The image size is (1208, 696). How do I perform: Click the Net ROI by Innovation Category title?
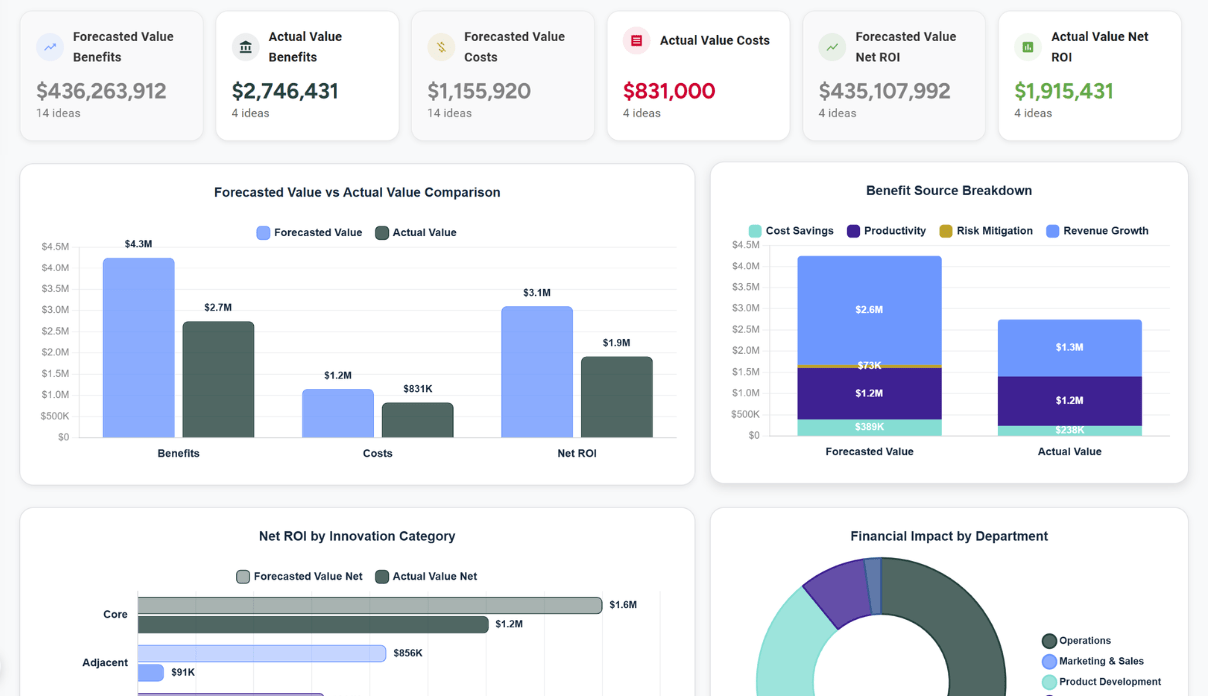(357, 536)
